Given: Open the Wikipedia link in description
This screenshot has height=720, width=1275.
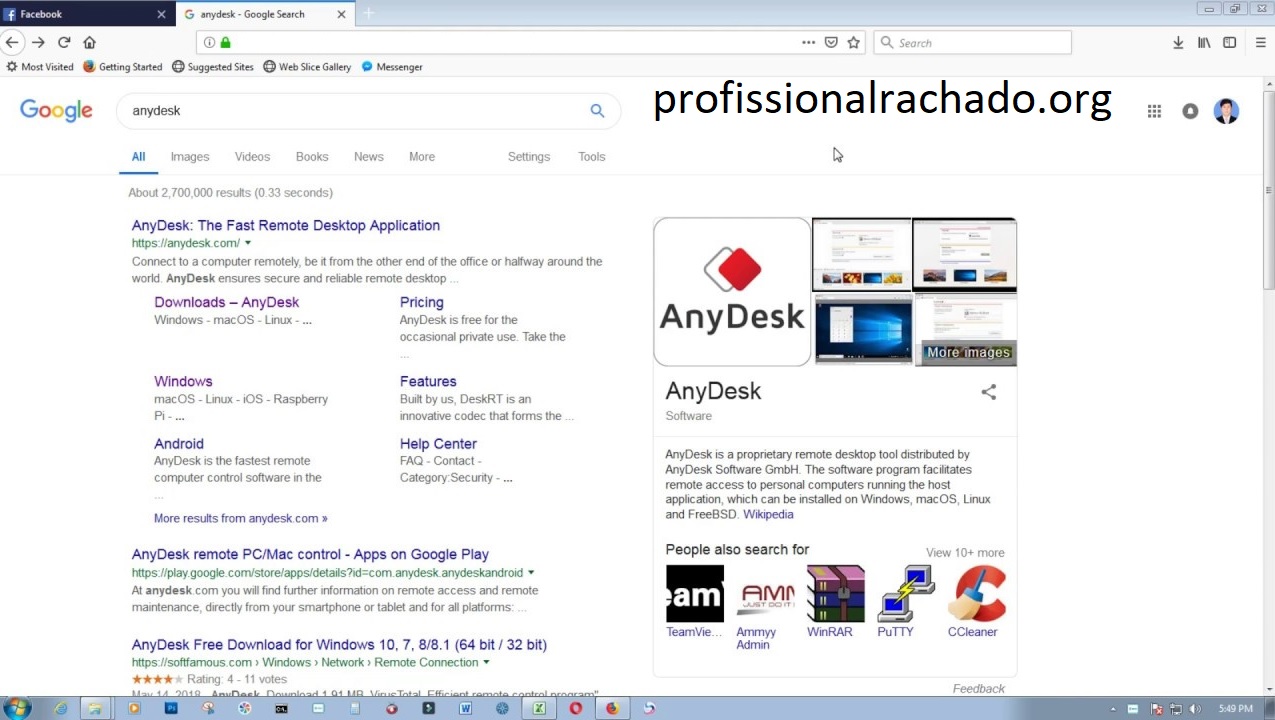Looking at the screenshot, I should coord(768,514).
